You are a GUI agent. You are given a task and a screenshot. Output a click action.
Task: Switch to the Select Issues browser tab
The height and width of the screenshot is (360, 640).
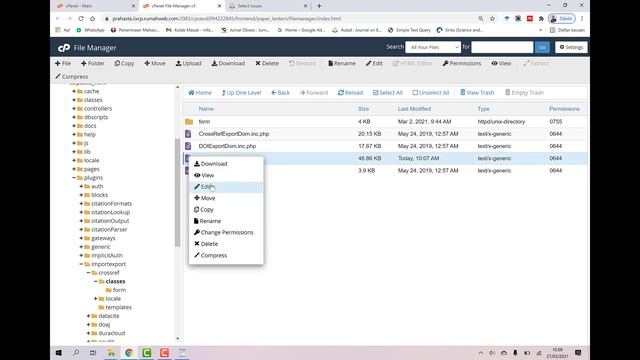(268, 6)
